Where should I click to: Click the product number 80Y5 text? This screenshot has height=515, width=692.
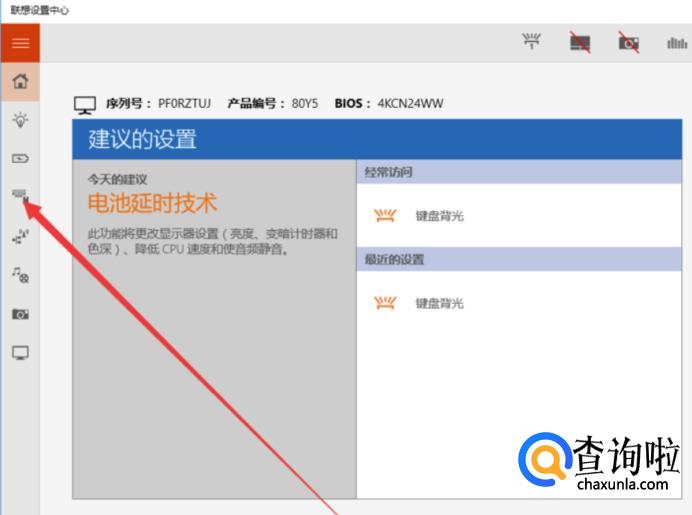[x=305, y=103]
